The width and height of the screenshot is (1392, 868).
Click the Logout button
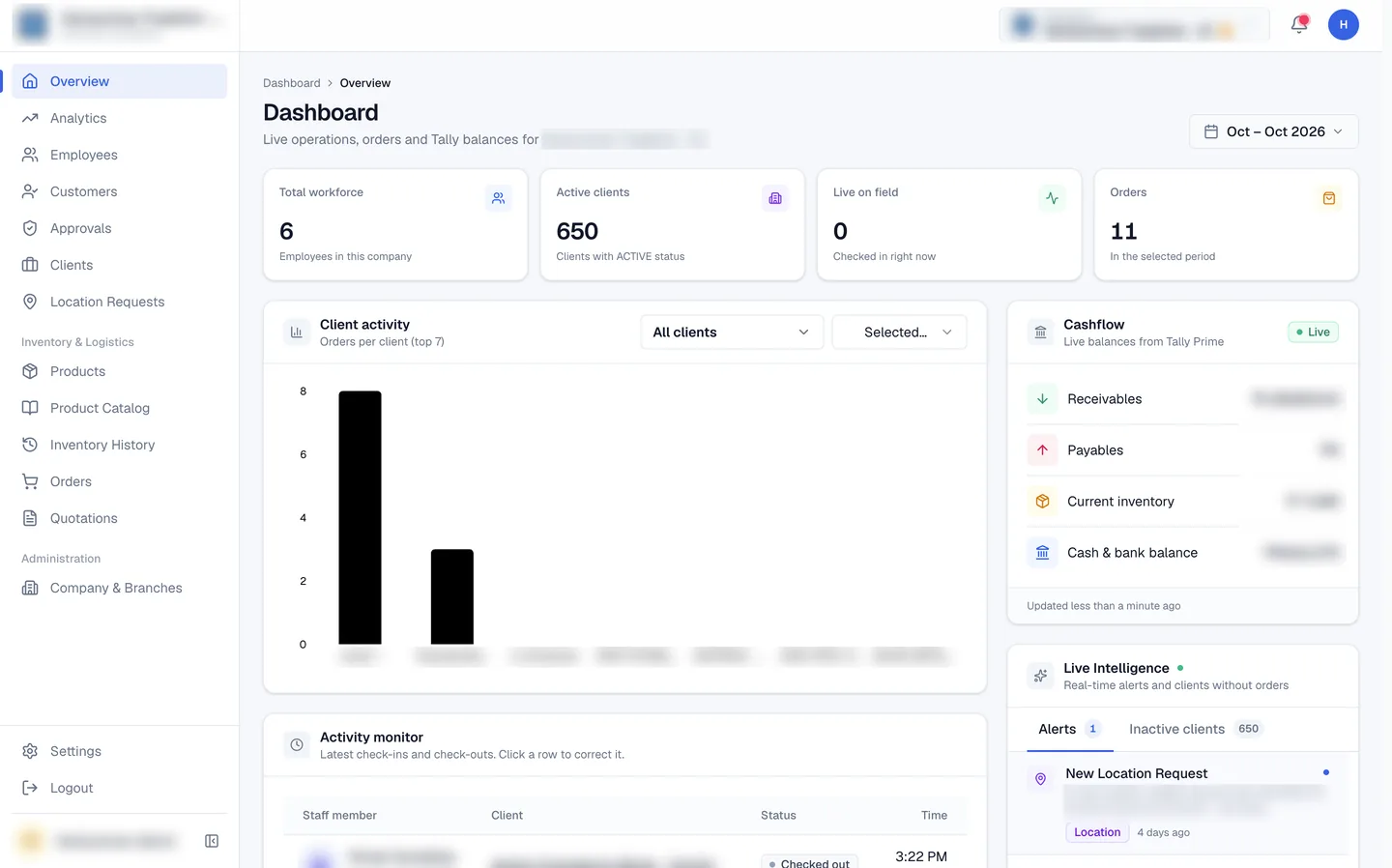[120, 788]
